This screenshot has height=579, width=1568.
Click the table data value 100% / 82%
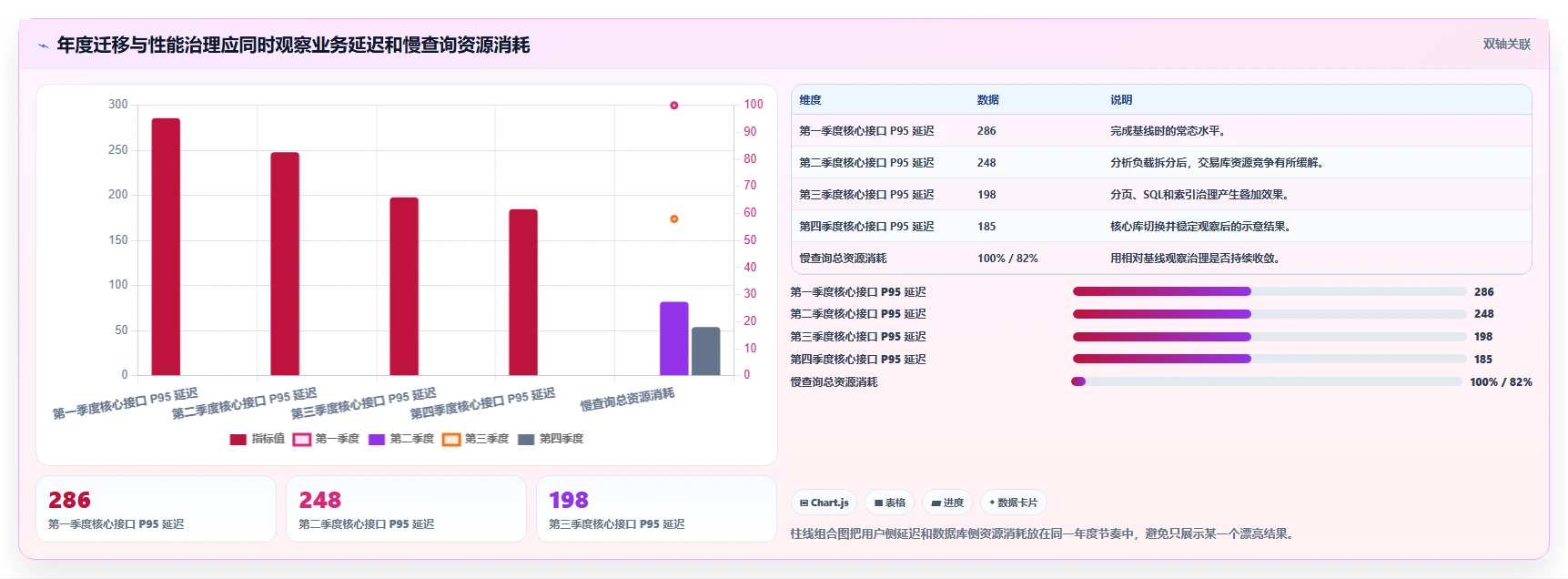tap(1007, 259)
